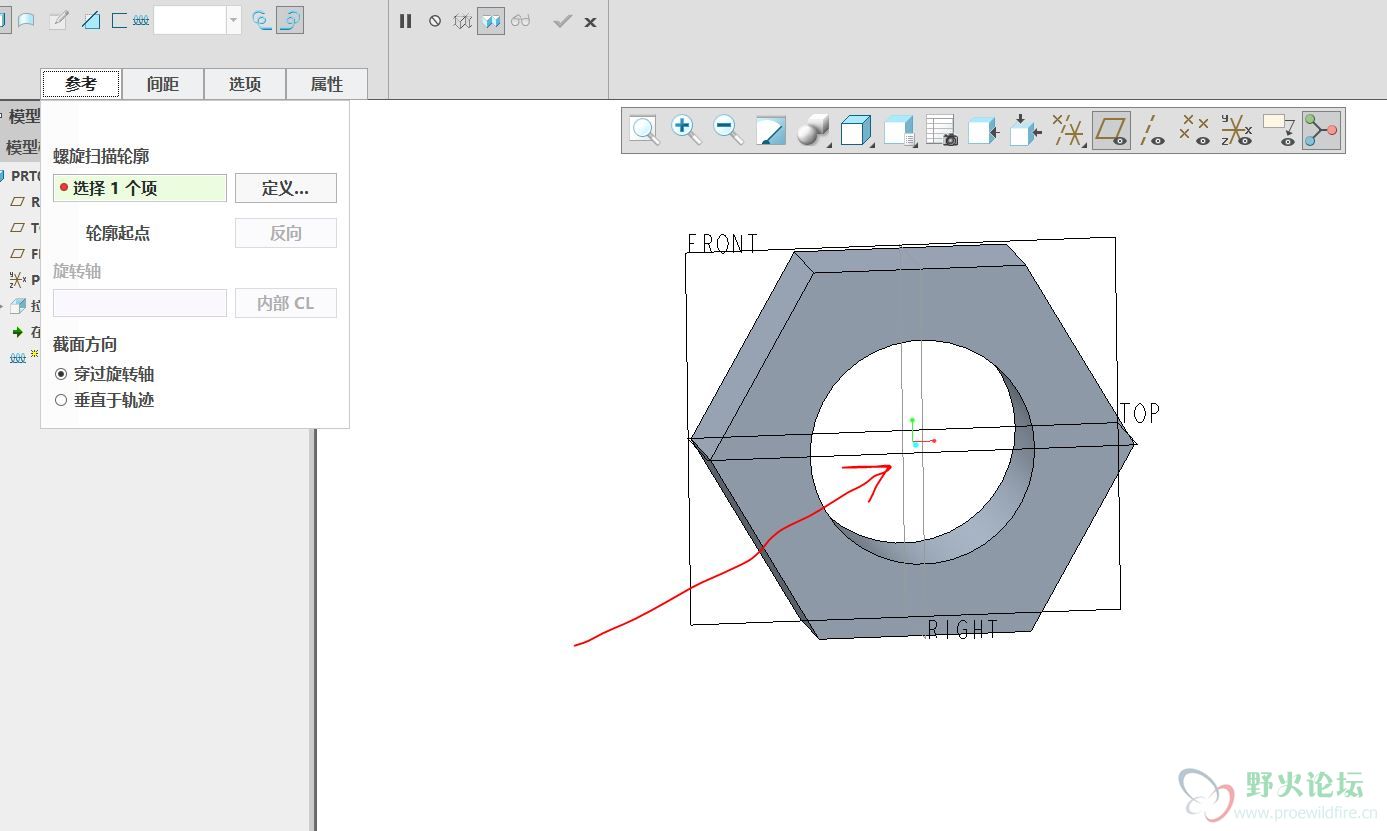Toggle coordinate system display visibility

pos(1237,131)
